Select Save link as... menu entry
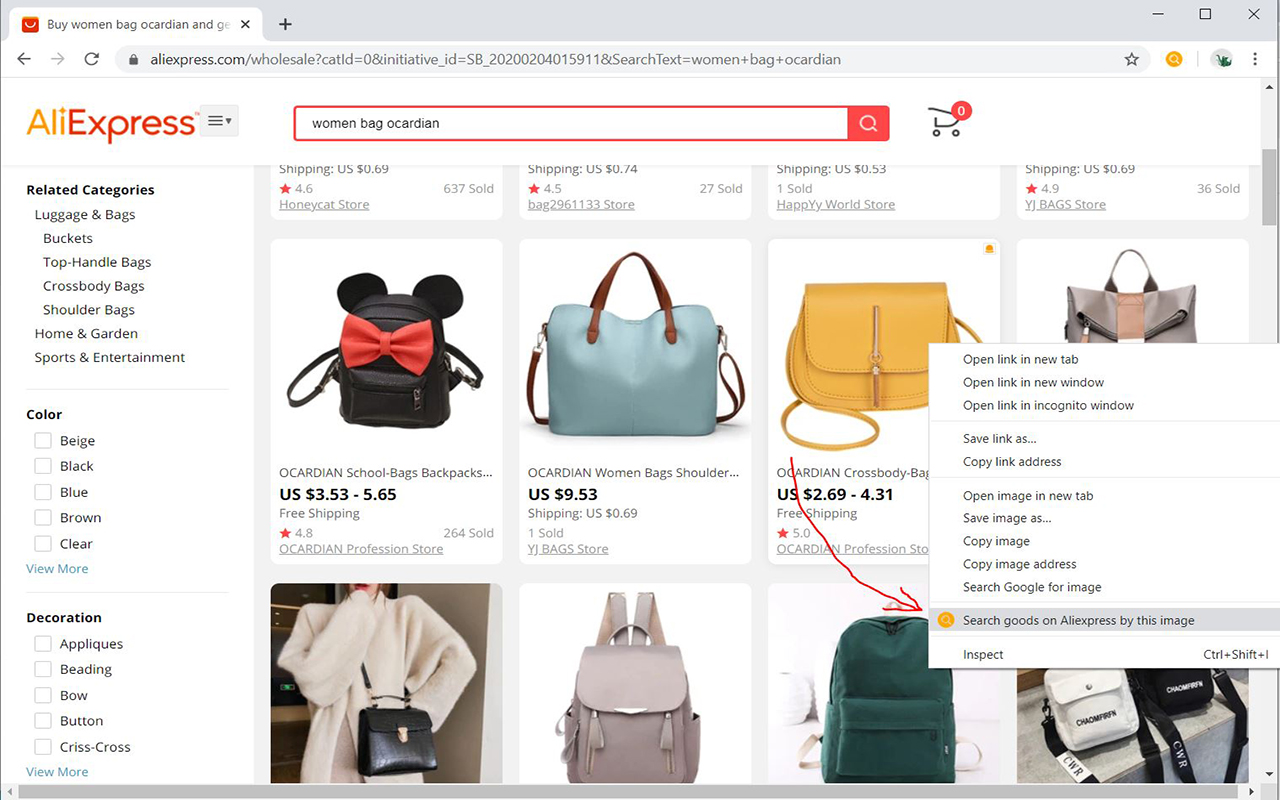This screenshot has width=1280, height=800. pos(1104,438)
